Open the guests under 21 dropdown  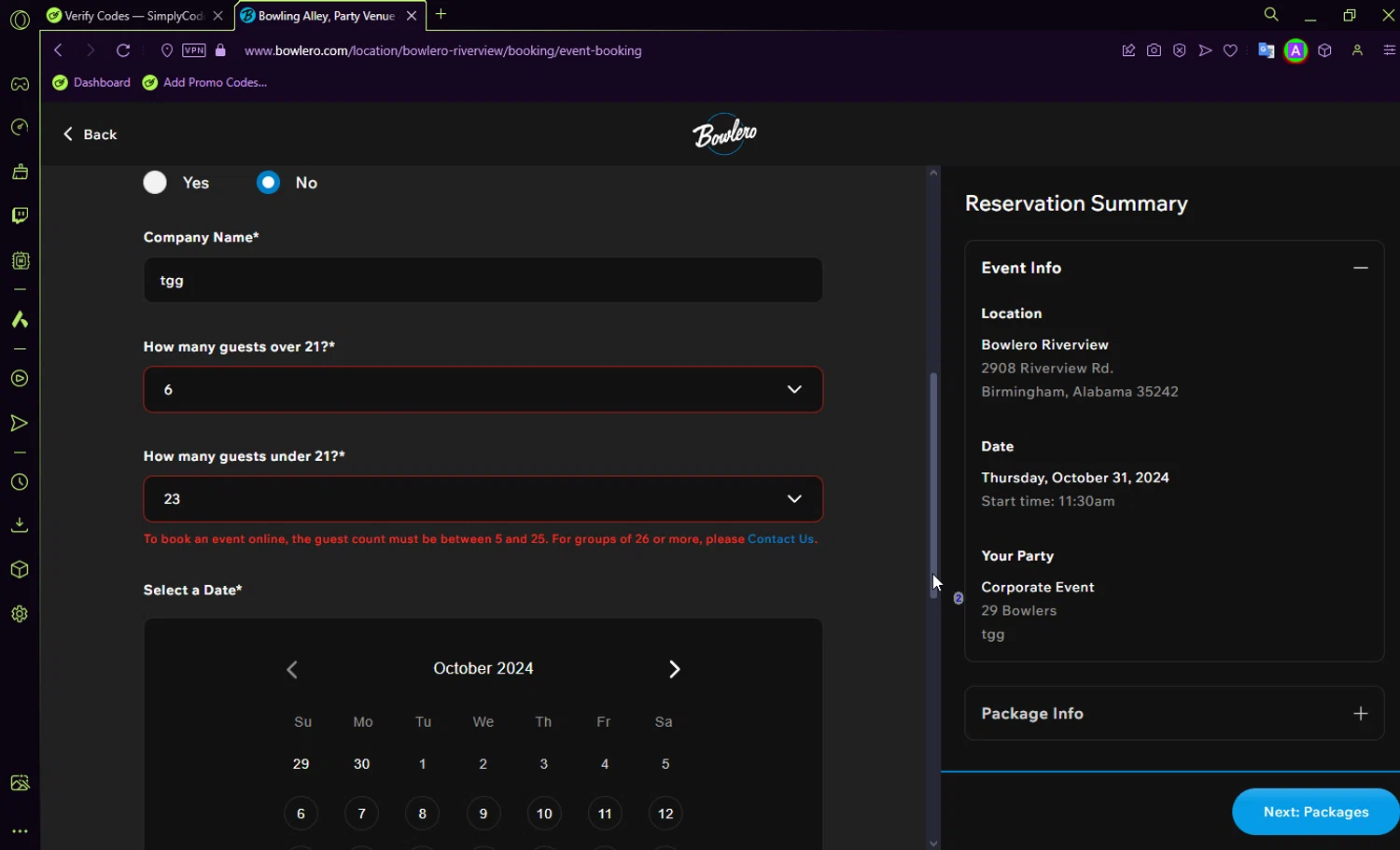pos(483,499)
